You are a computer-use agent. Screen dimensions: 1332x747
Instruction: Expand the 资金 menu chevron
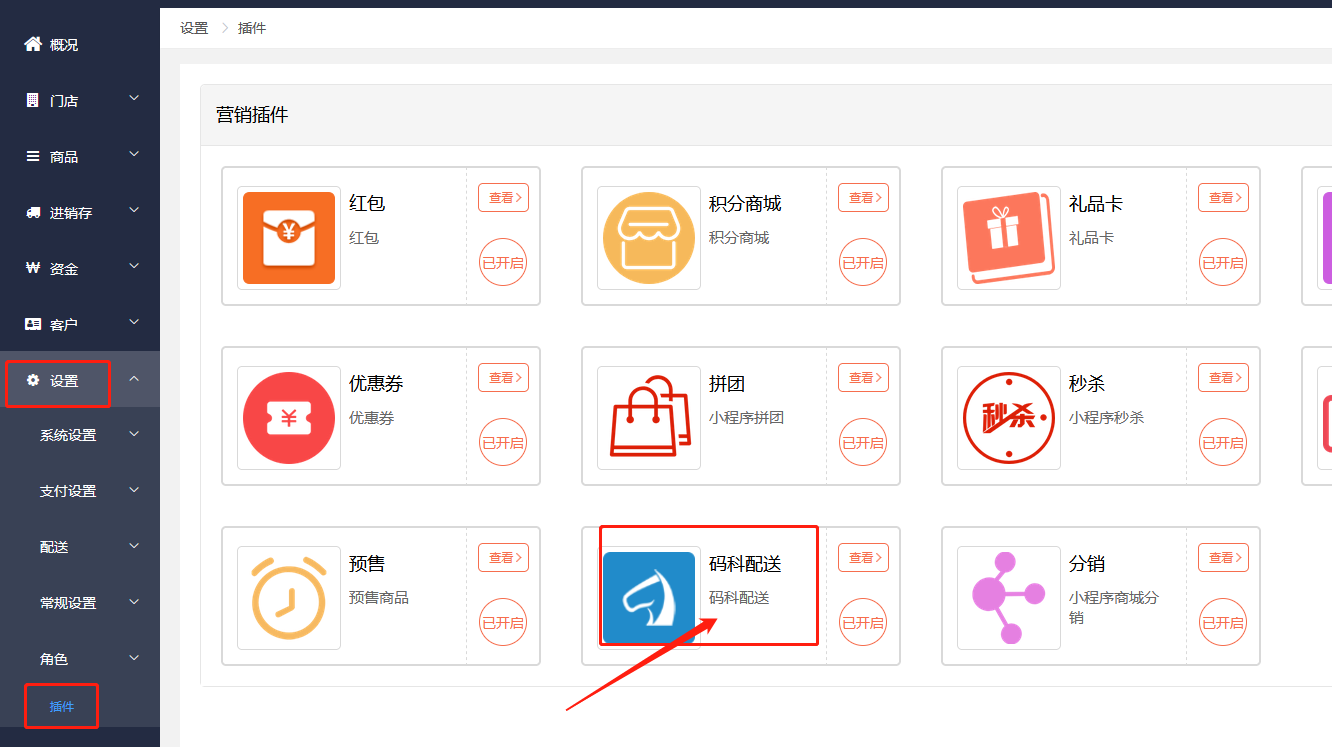[134, 266]
